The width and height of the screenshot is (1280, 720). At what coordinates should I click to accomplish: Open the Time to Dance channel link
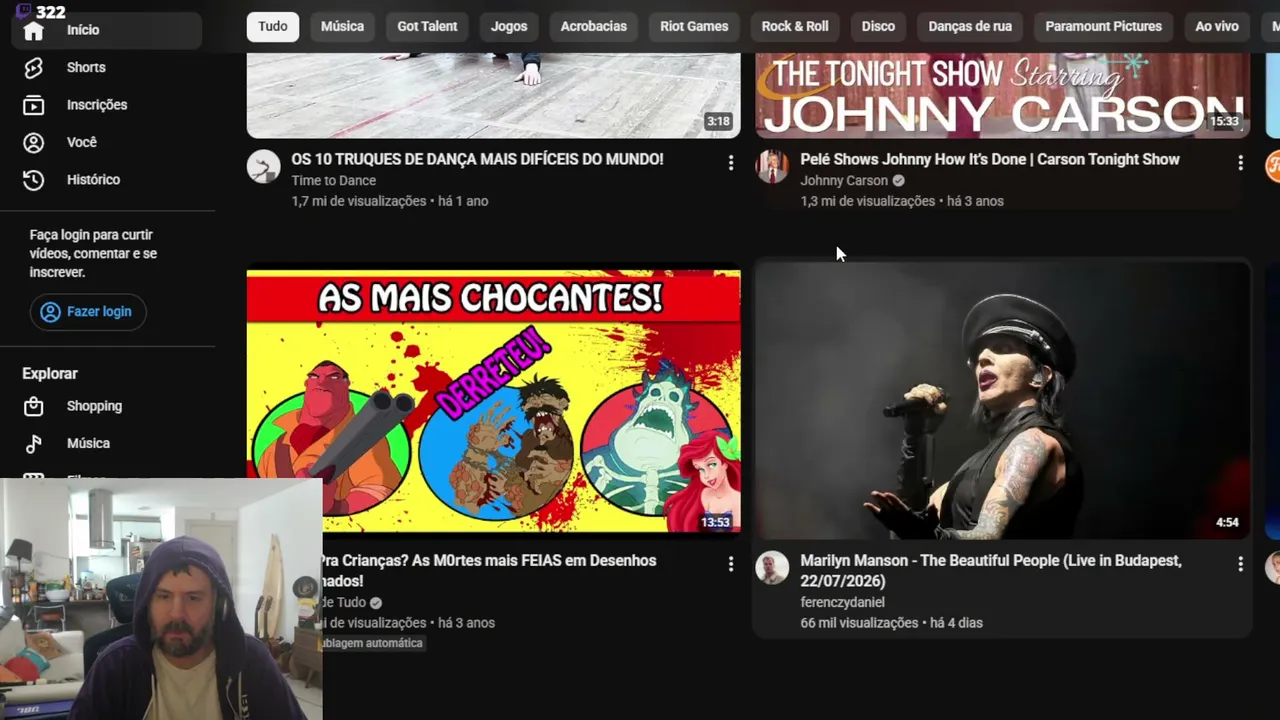(334, 181)
